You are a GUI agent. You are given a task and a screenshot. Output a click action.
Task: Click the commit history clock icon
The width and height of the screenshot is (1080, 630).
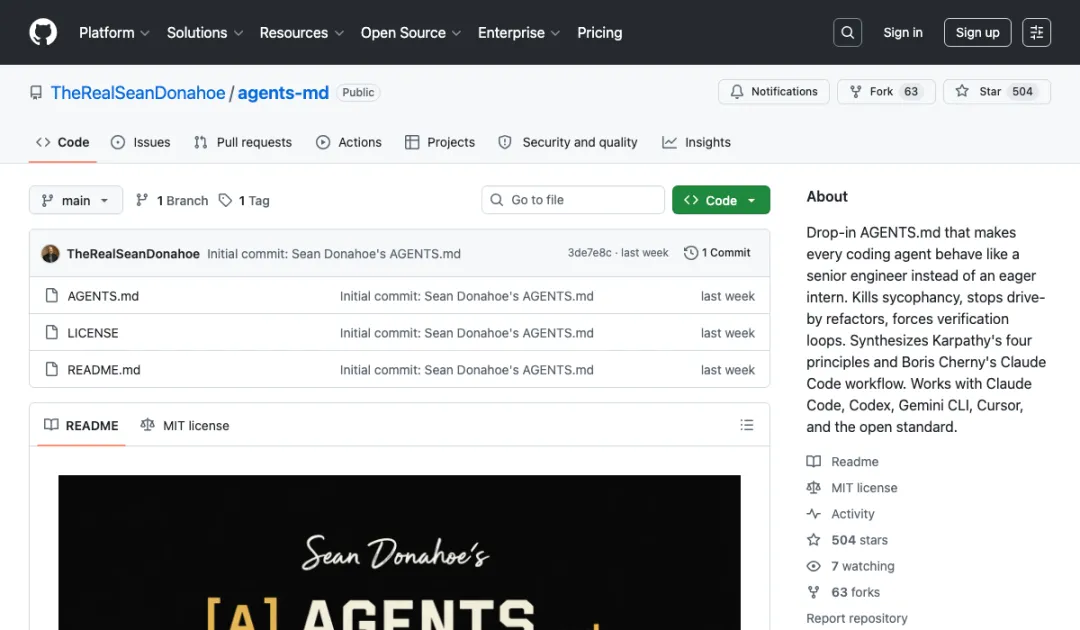click(x=691, y=253)
